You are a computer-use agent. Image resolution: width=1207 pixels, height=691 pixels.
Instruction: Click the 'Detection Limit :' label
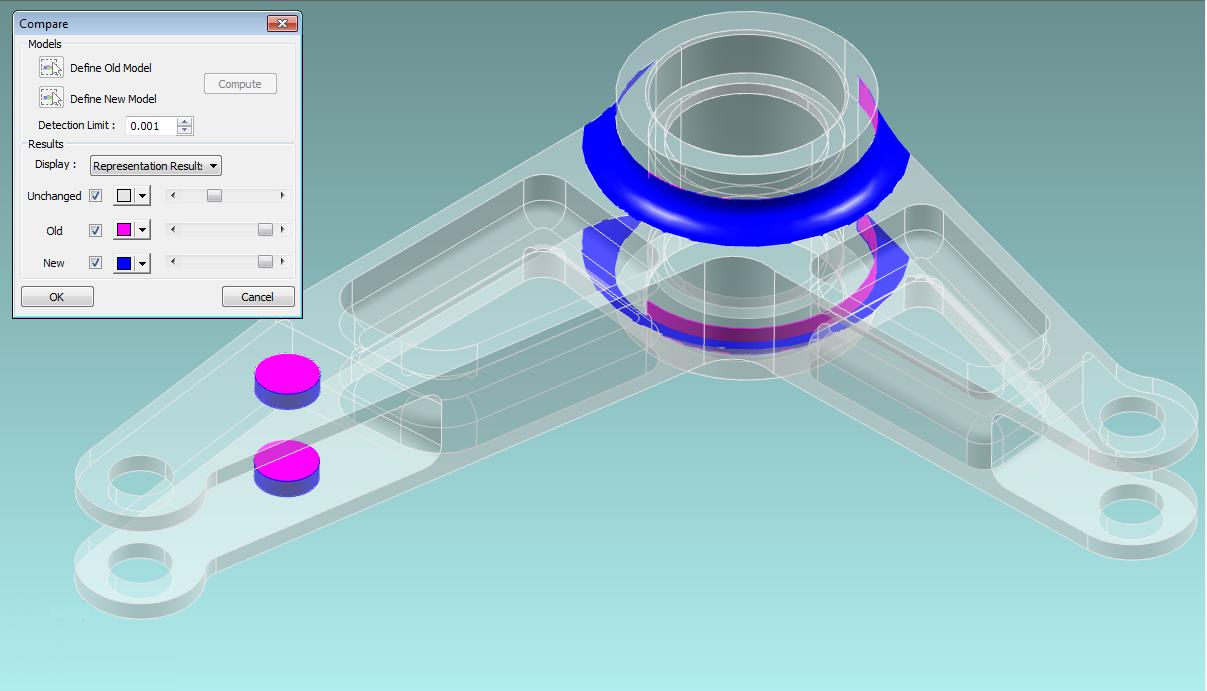coord(77,126)
